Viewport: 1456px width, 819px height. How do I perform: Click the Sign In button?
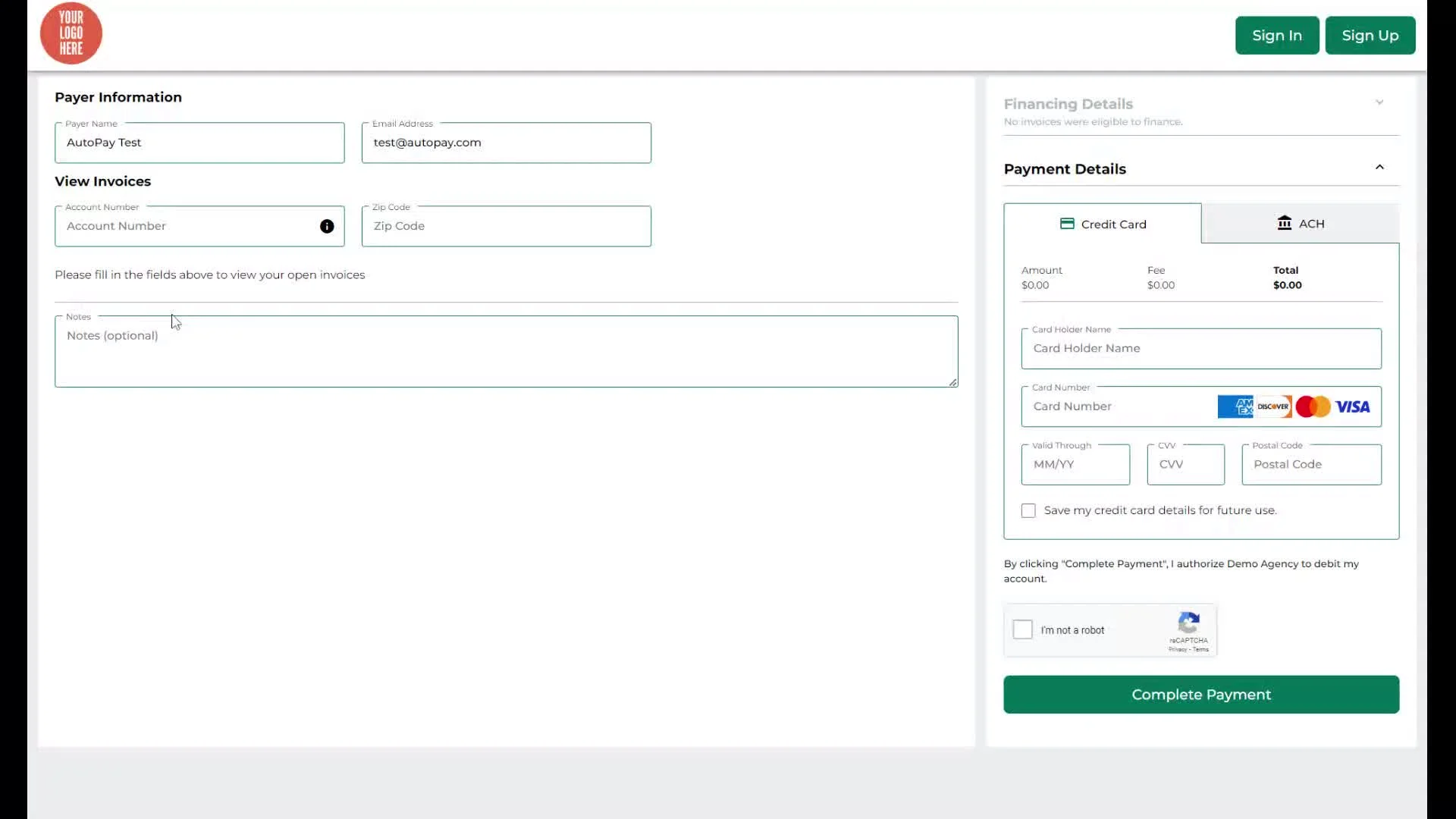point(1277,36)
